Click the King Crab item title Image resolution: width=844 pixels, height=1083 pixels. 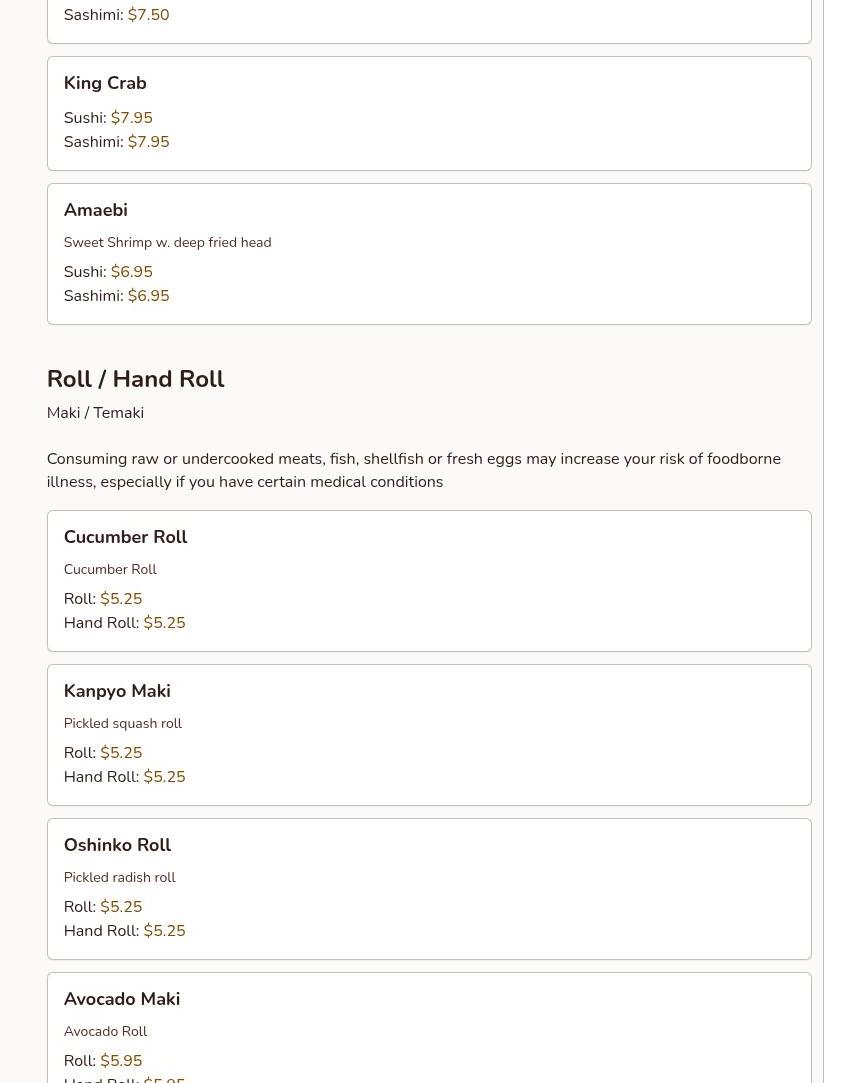(105, 83)
